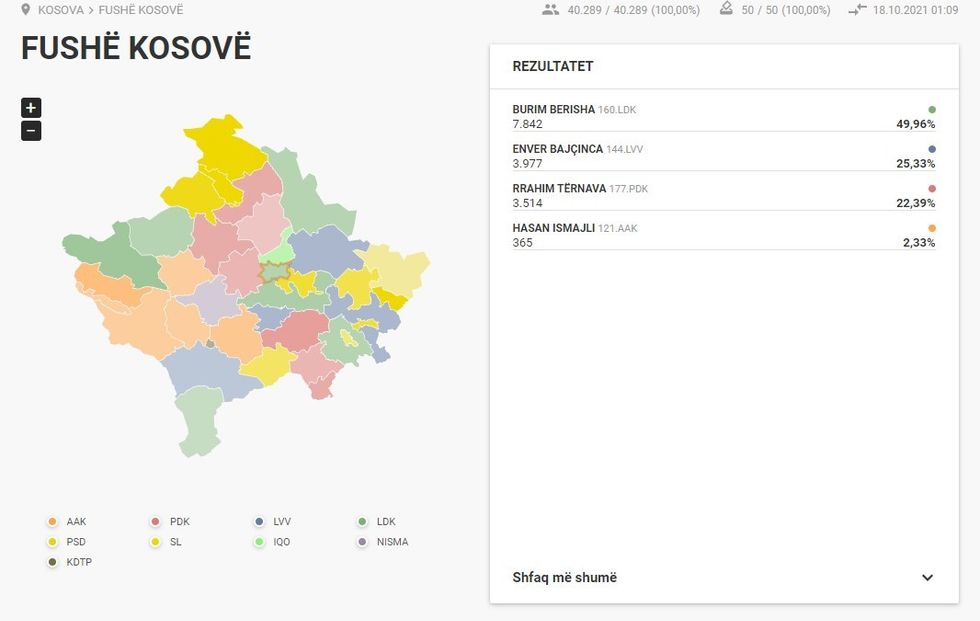
Task: Click the voter turnout people icon
Action: pos(551,9)
